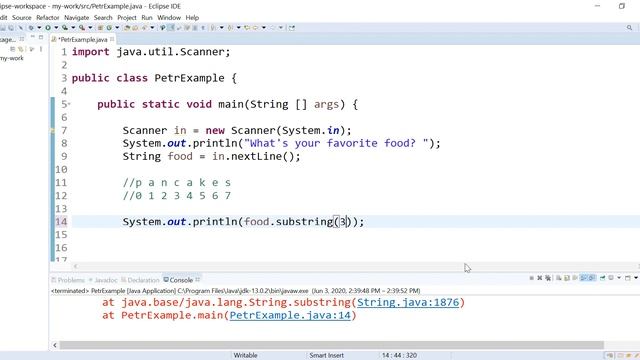Jump to Last Edit Location
This screenshot has height=360, width=640.
coord(247,28)
